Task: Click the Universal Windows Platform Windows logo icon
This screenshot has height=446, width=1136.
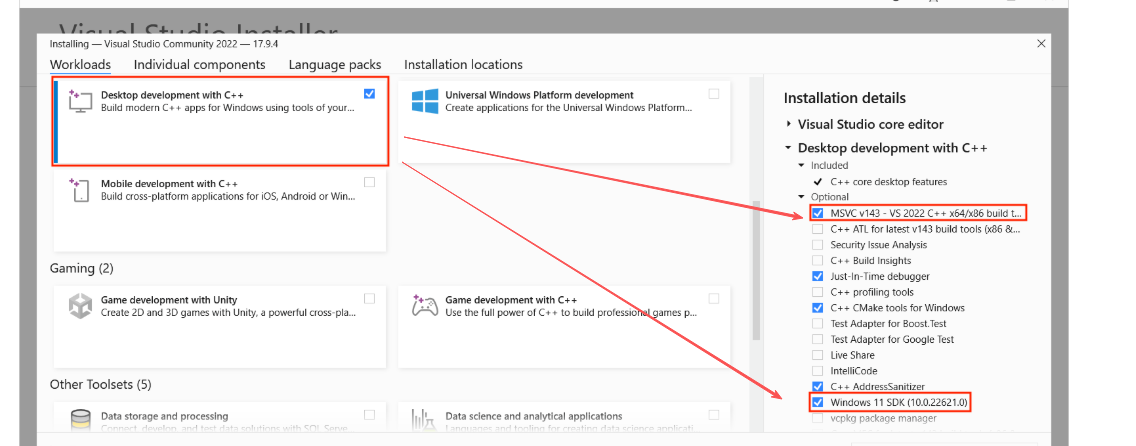Action: pyautogui.click(x=425, y=101)
